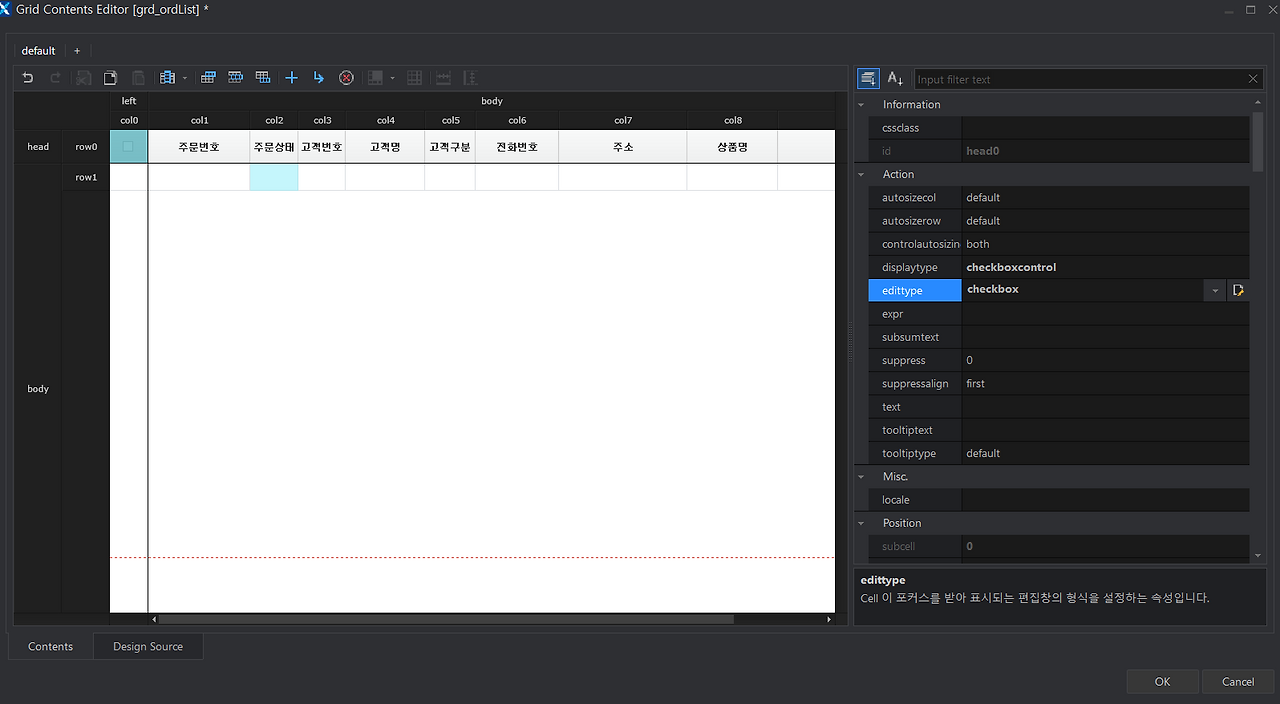1280x704 pixels.
Task: Toggle the checkbox in the head row cell
Action: tap(129, 146)
